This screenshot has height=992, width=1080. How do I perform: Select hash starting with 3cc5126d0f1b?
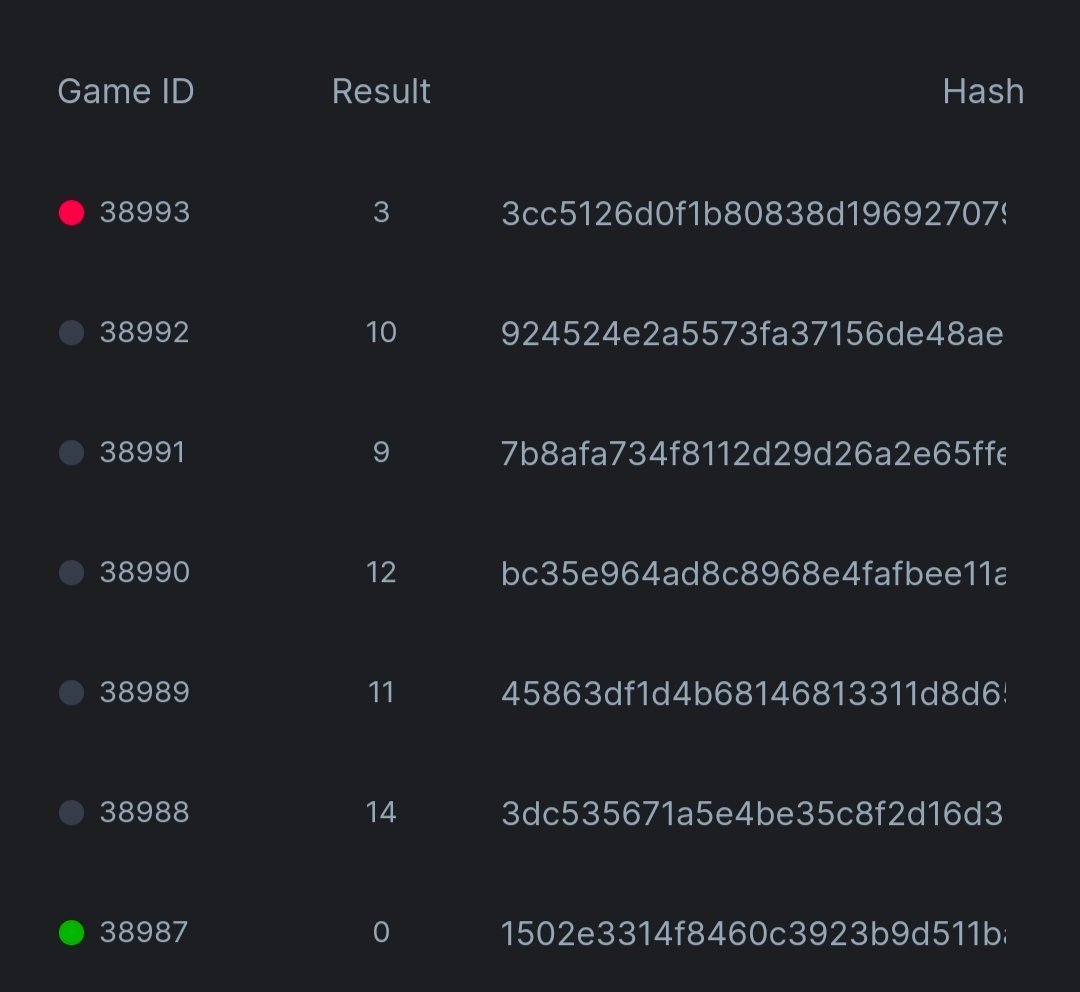753,212
